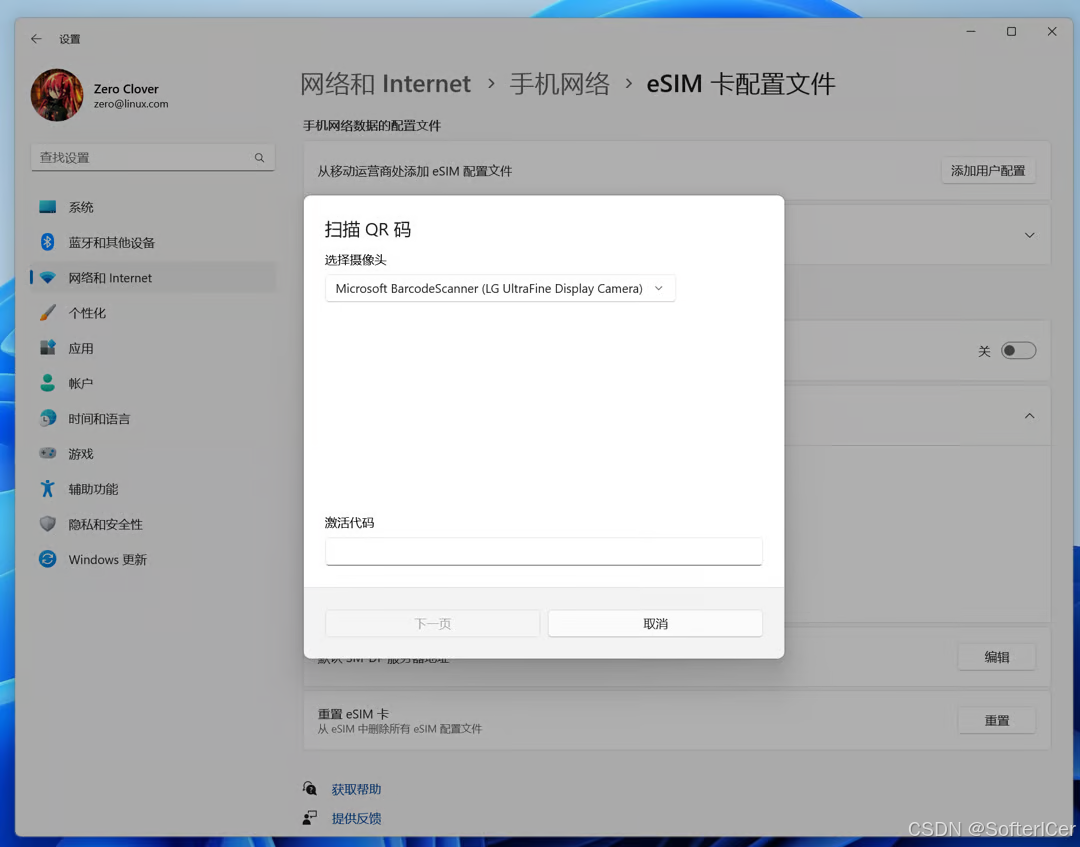Select the accessibility figure icon for 辅助功能
The height and width of the screenshot is (847, 1080).
point(48,488)
